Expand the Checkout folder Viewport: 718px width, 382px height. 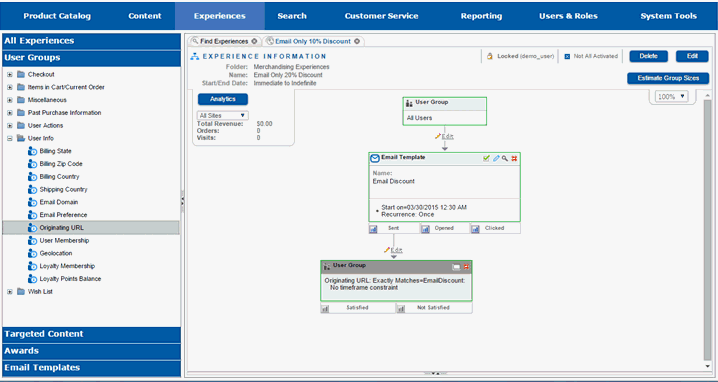pyautogui.click(x=10, y=74)
